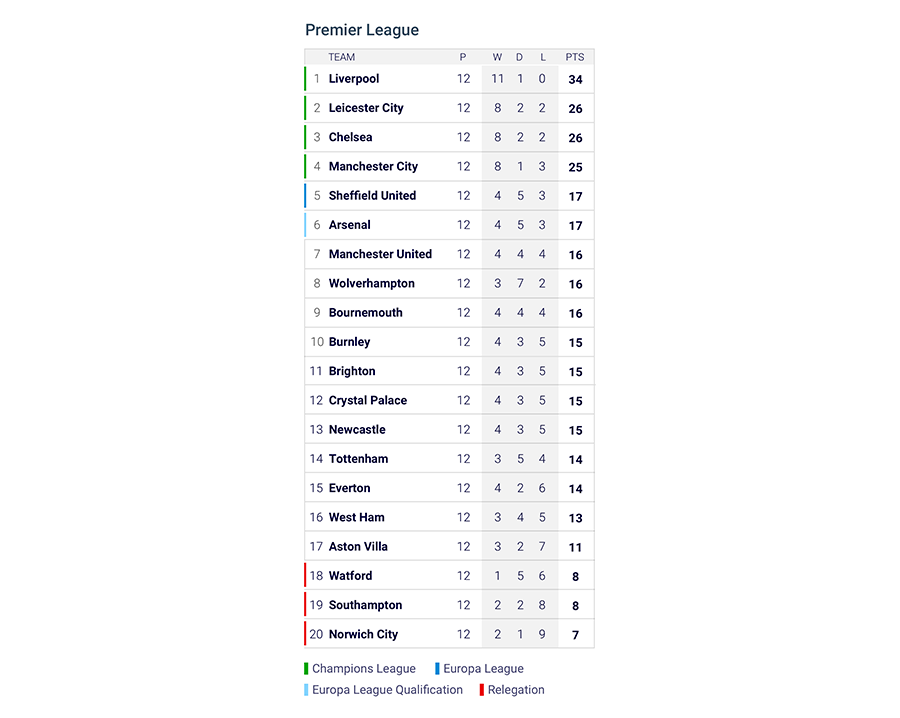The height and width of the screenshot is (718, 900).
Task: Click the PTS column header
Action: coord(575,57)
